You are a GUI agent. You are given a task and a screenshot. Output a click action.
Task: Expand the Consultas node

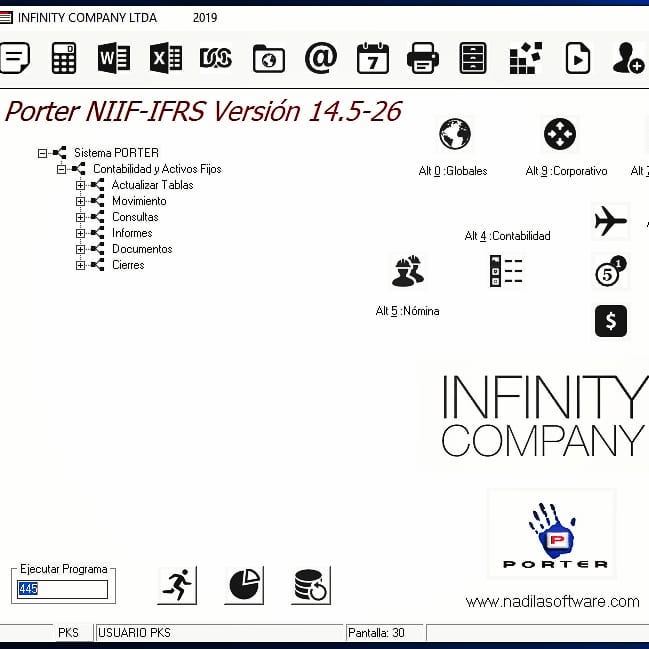(80, 217)
